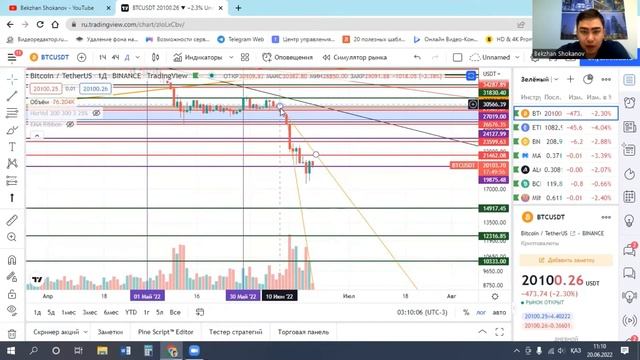Select the crosshair cursor tool

[x=12, y=79]
